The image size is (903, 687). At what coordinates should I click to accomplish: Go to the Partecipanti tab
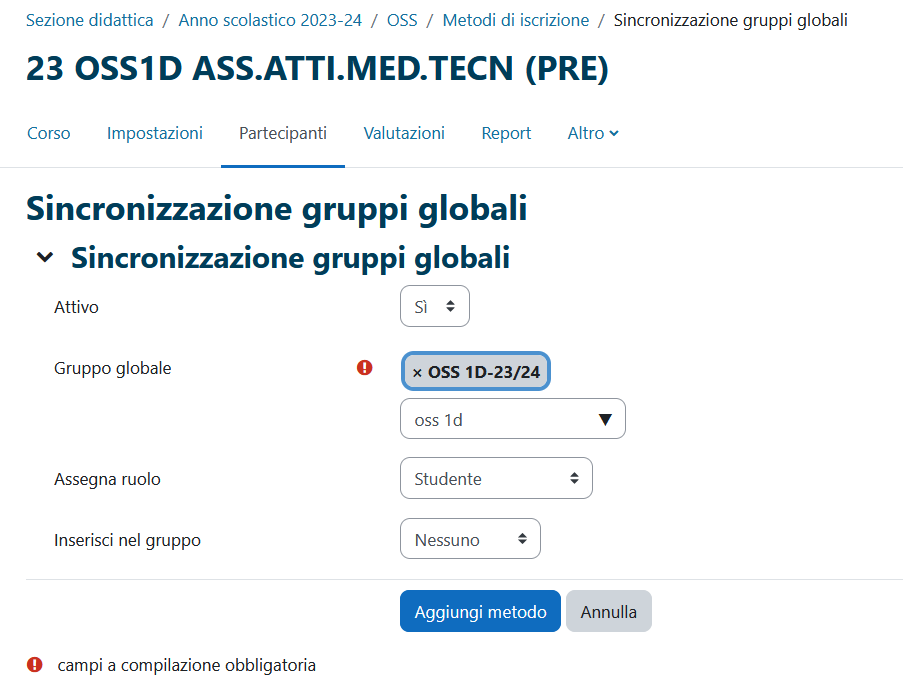[x=283, y=133]
